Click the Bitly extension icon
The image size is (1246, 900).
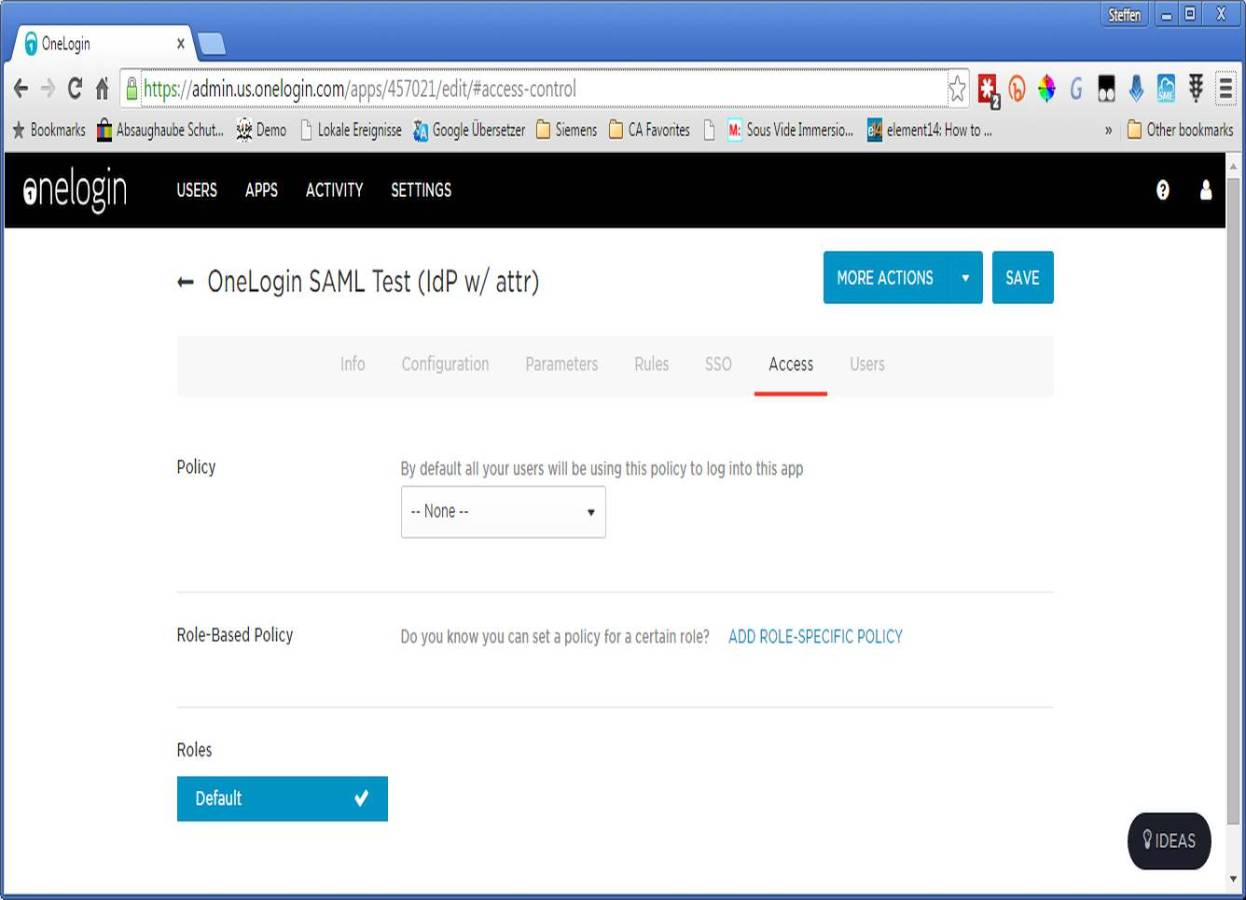click(x=1018, y=88)
